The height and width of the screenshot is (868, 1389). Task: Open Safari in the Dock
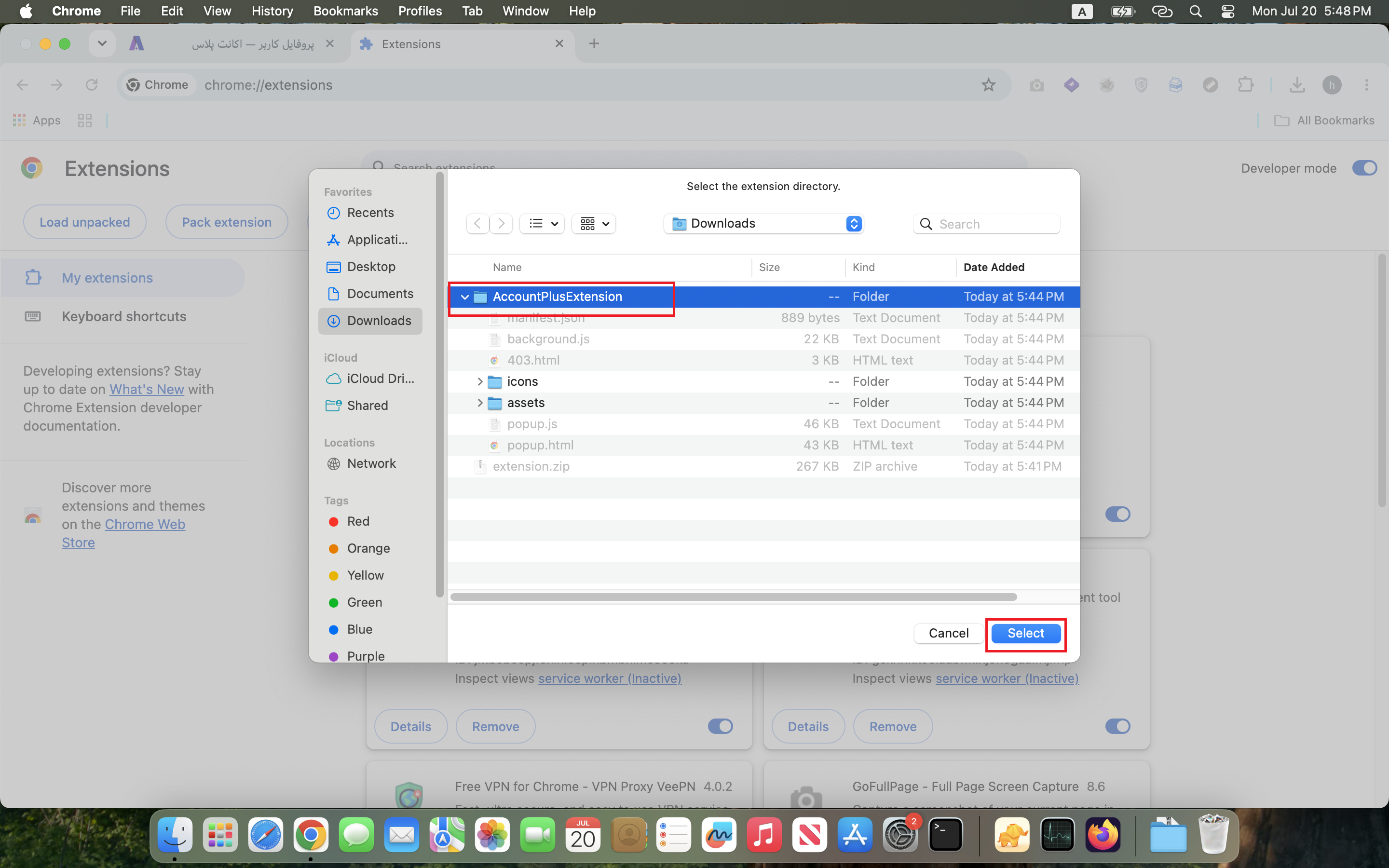266,835
